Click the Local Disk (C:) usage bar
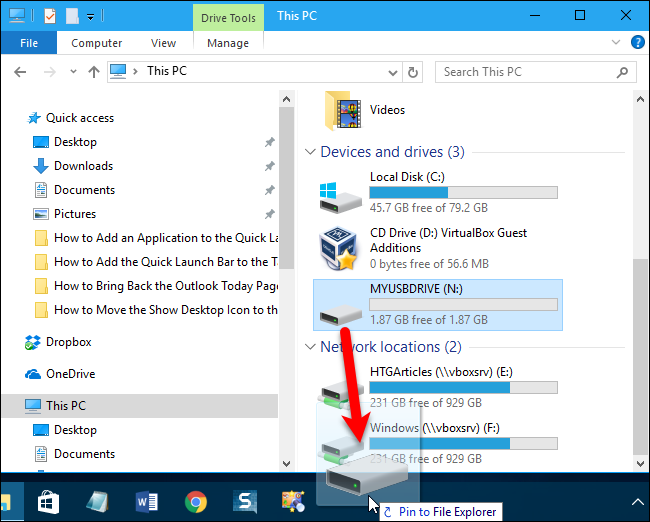The height and width of the screenshot is (522, 650). click(x=463, y=192)
